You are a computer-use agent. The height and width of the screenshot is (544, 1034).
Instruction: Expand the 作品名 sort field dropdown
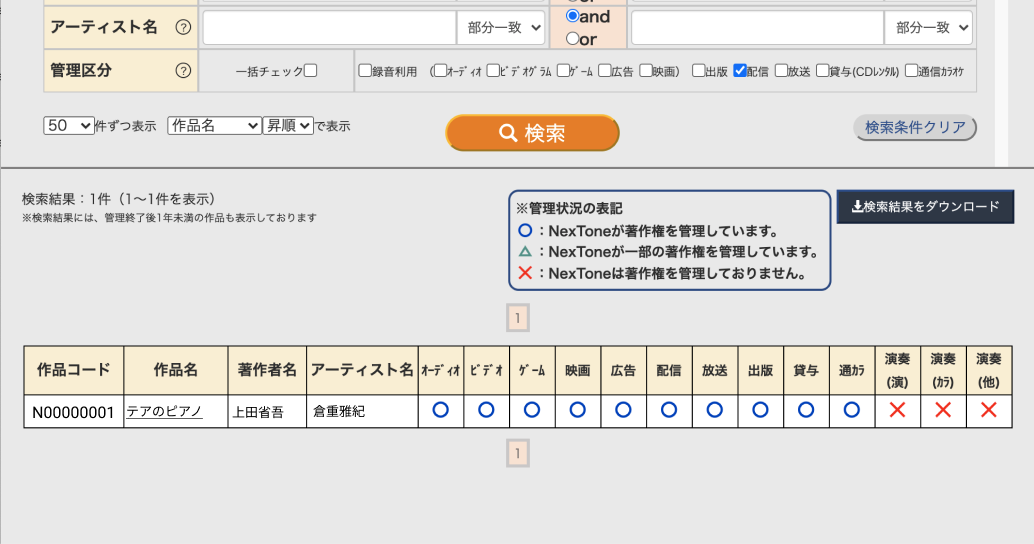click(x=214, y=126)
